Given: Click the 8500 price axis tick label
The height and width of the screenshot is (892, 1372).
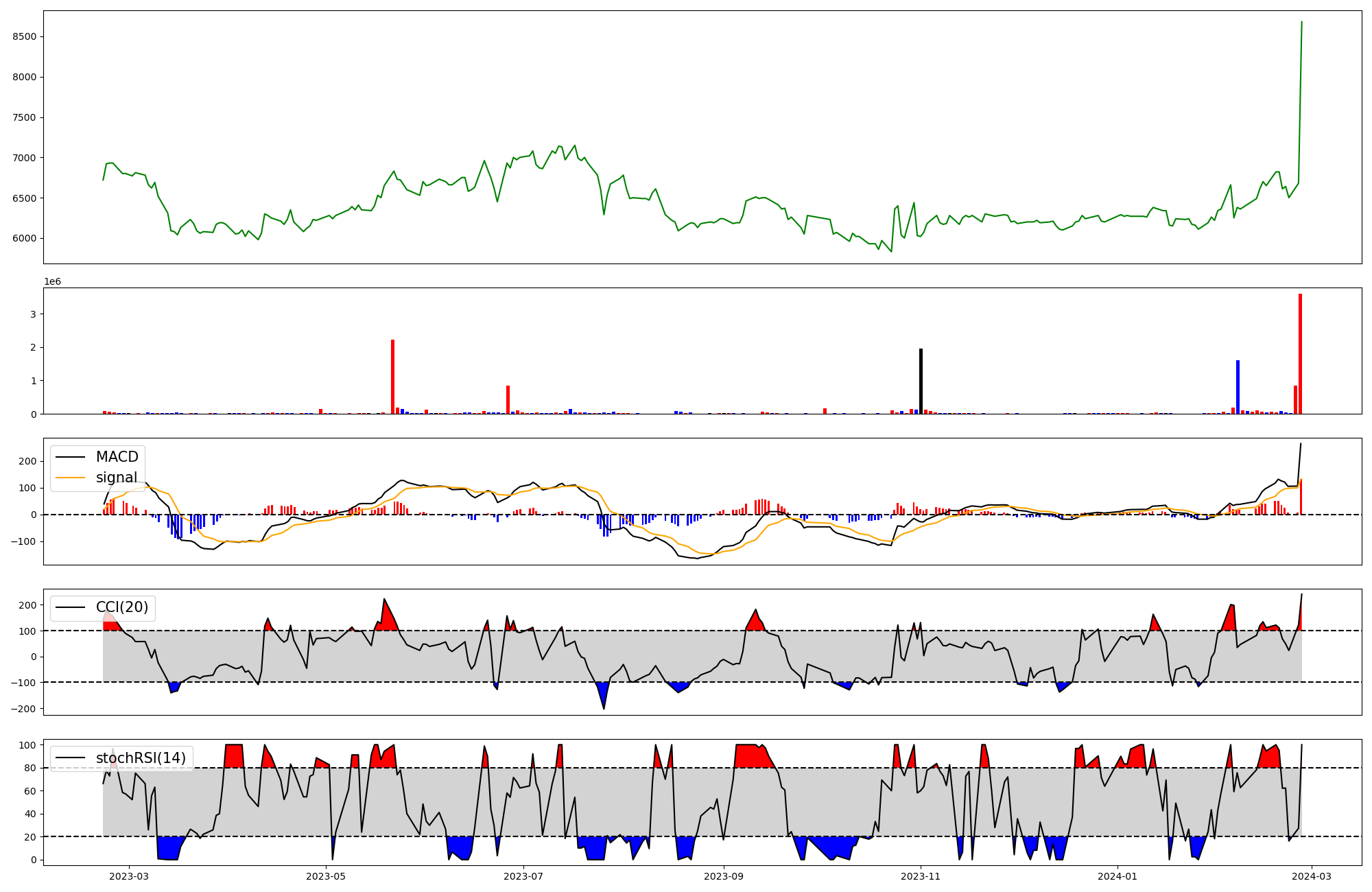Looking at the screenshot, I should point(24,36).
